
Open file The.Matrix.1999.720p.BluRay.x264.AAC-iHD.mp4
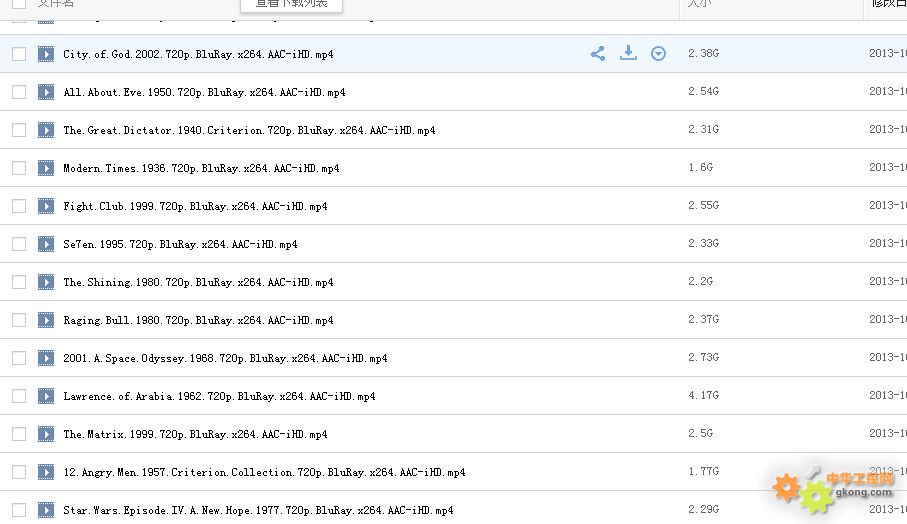point(196,434)
